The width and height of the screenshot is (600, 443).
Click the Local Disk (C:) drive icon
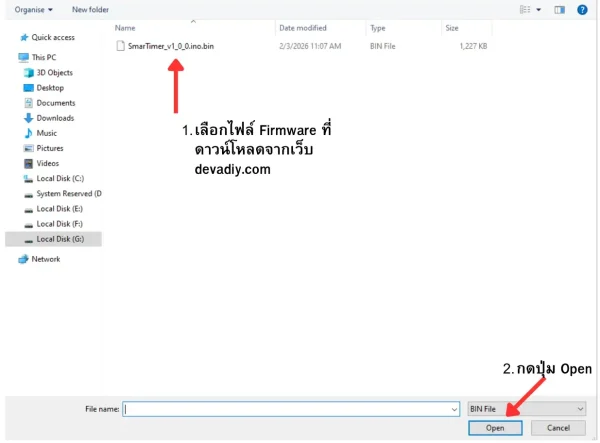[x=28, y=179]
